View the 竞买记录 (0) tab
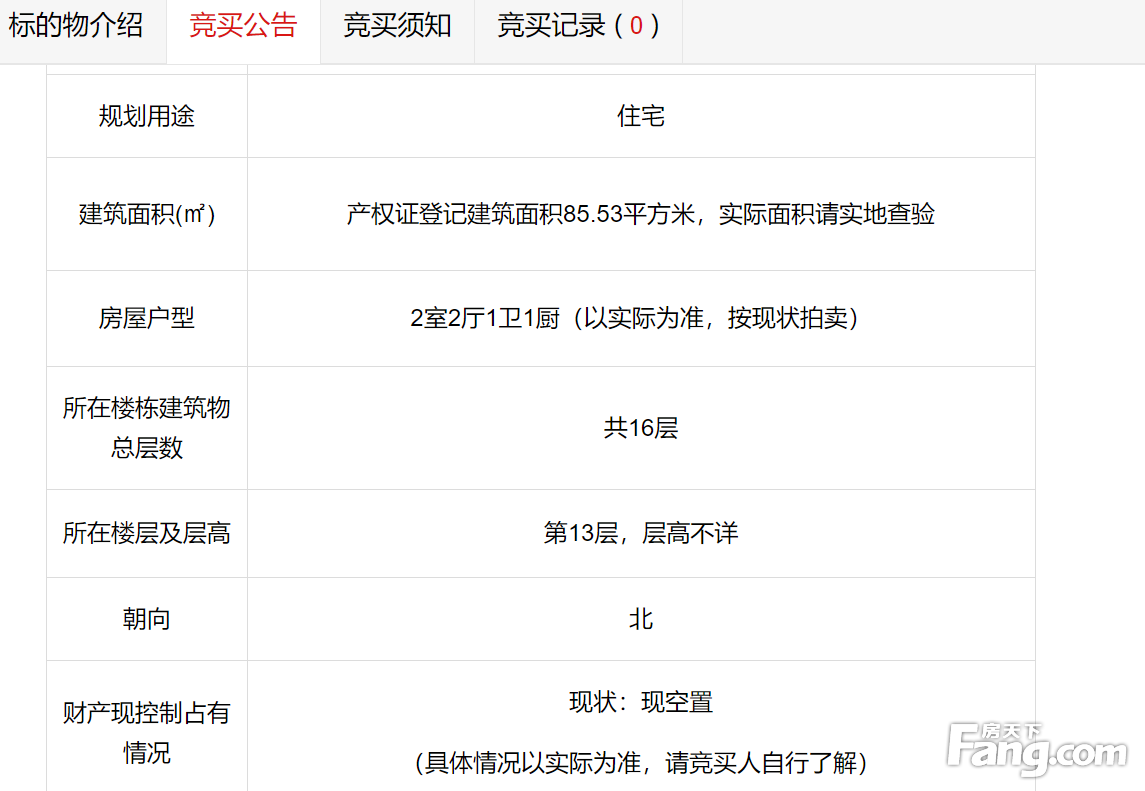 578,26
